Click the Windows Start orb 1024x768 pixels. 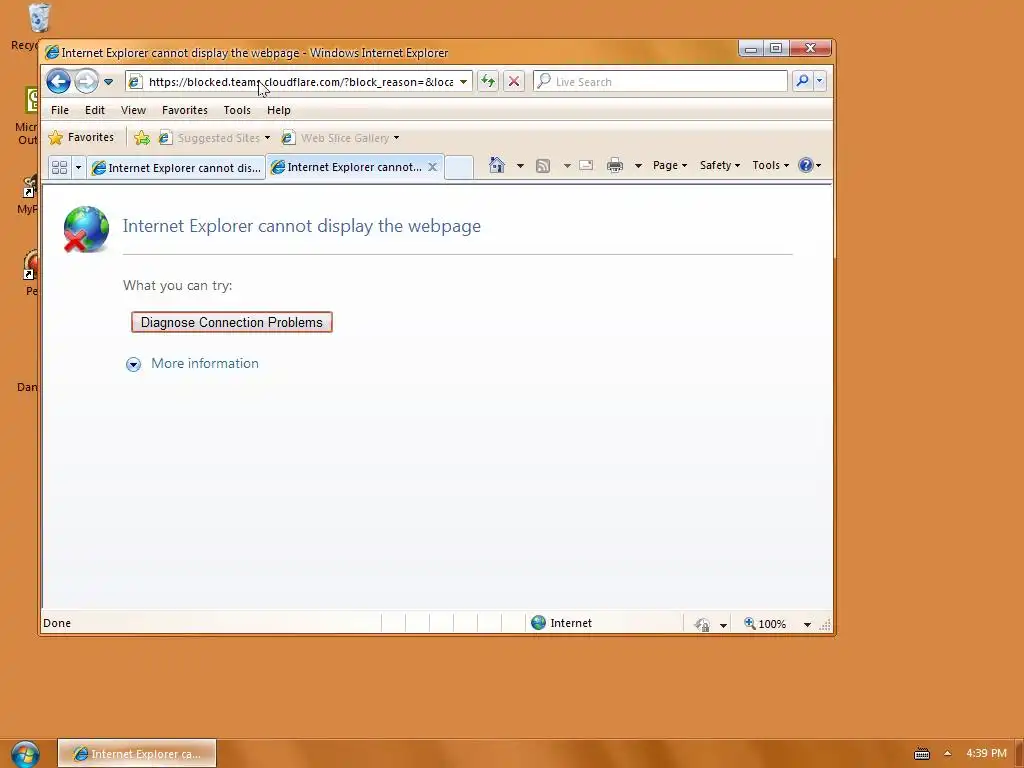(x=25, y=754)
